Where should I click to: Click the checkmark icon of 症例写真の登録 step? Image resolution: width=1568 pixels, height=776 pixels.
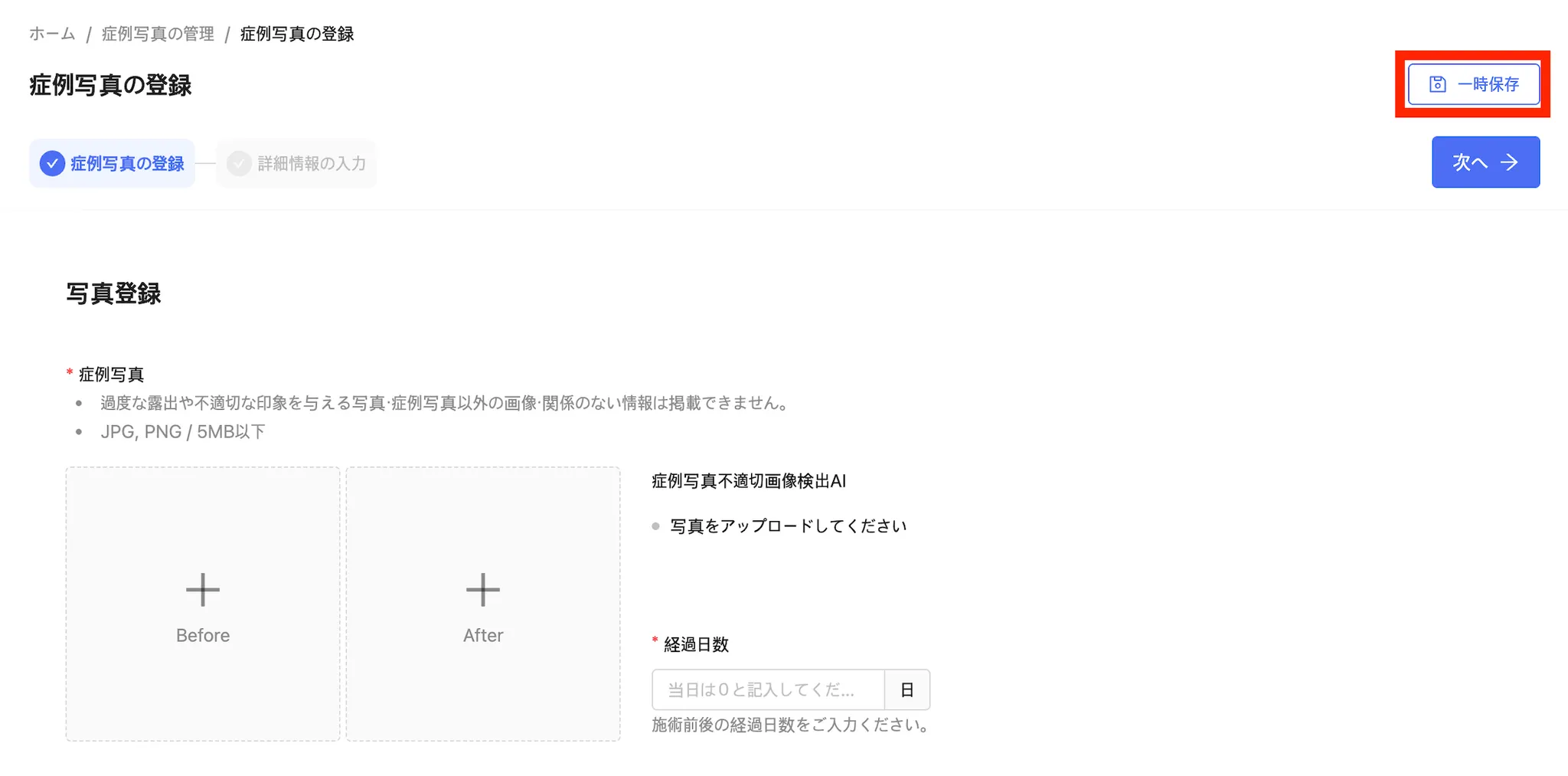coord(52,163)
